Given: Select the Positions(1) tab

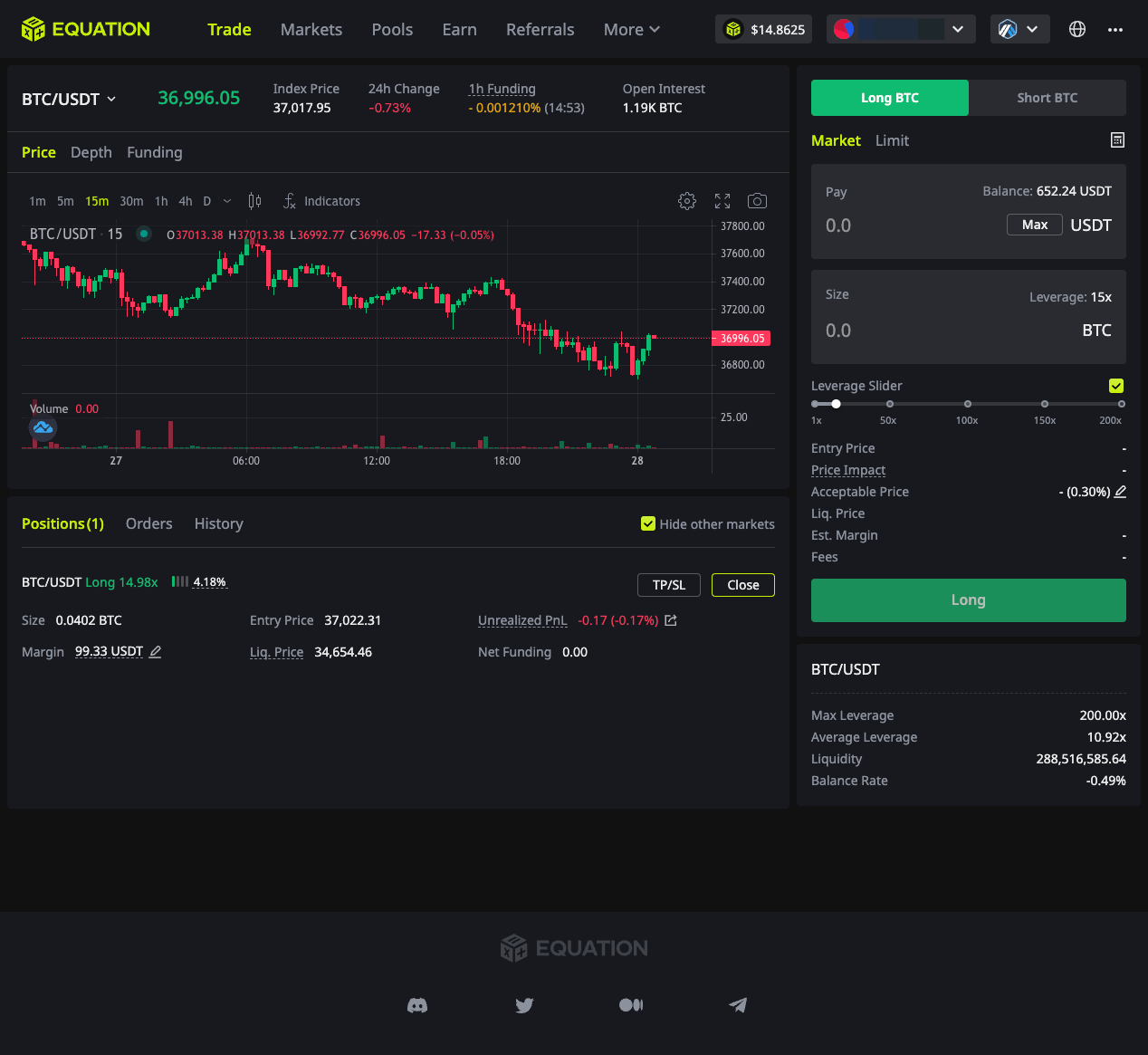Looking at the screenshot, I should [x=62, y=523].
